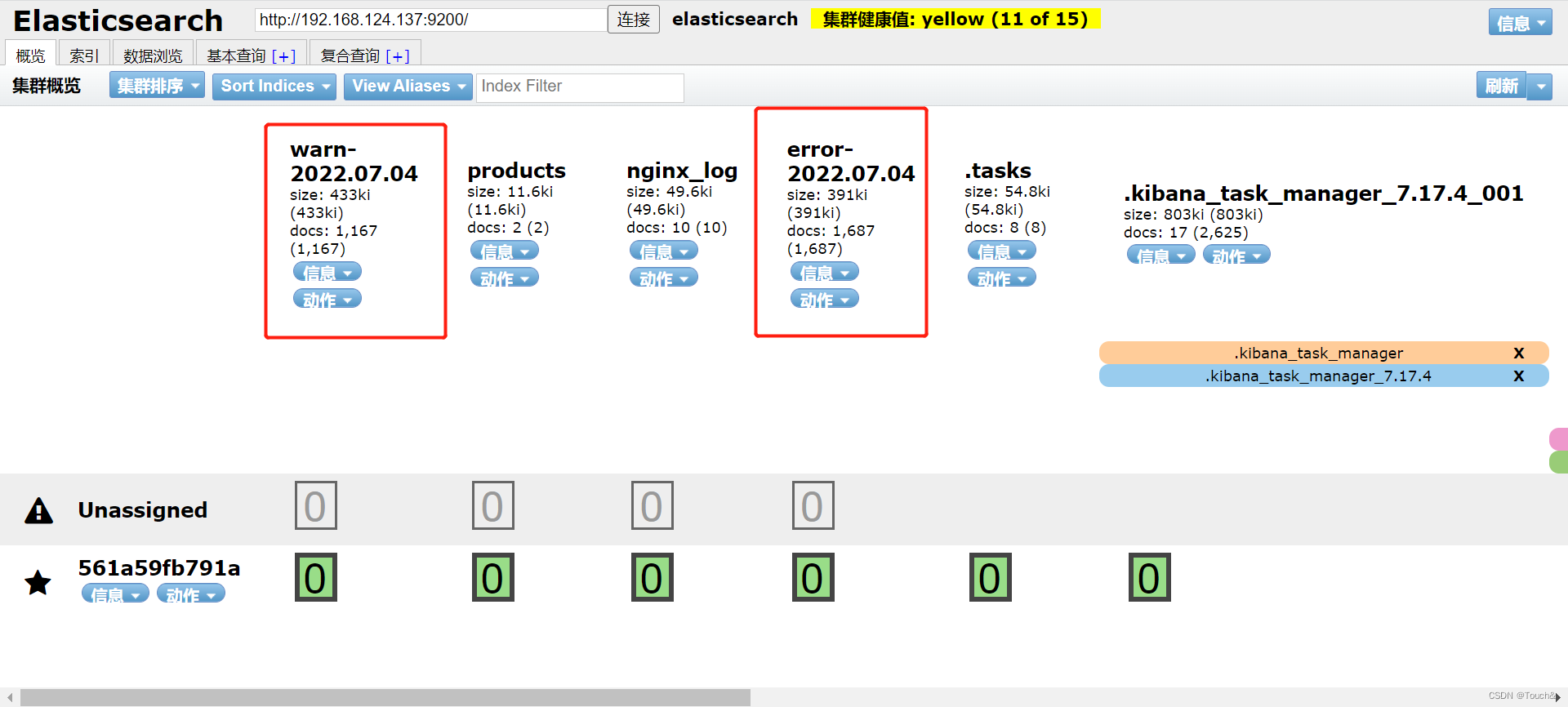
Task: Open 信息 menu for .kibana_task_manager_7.17.4_001
Action: point(1160,255)
